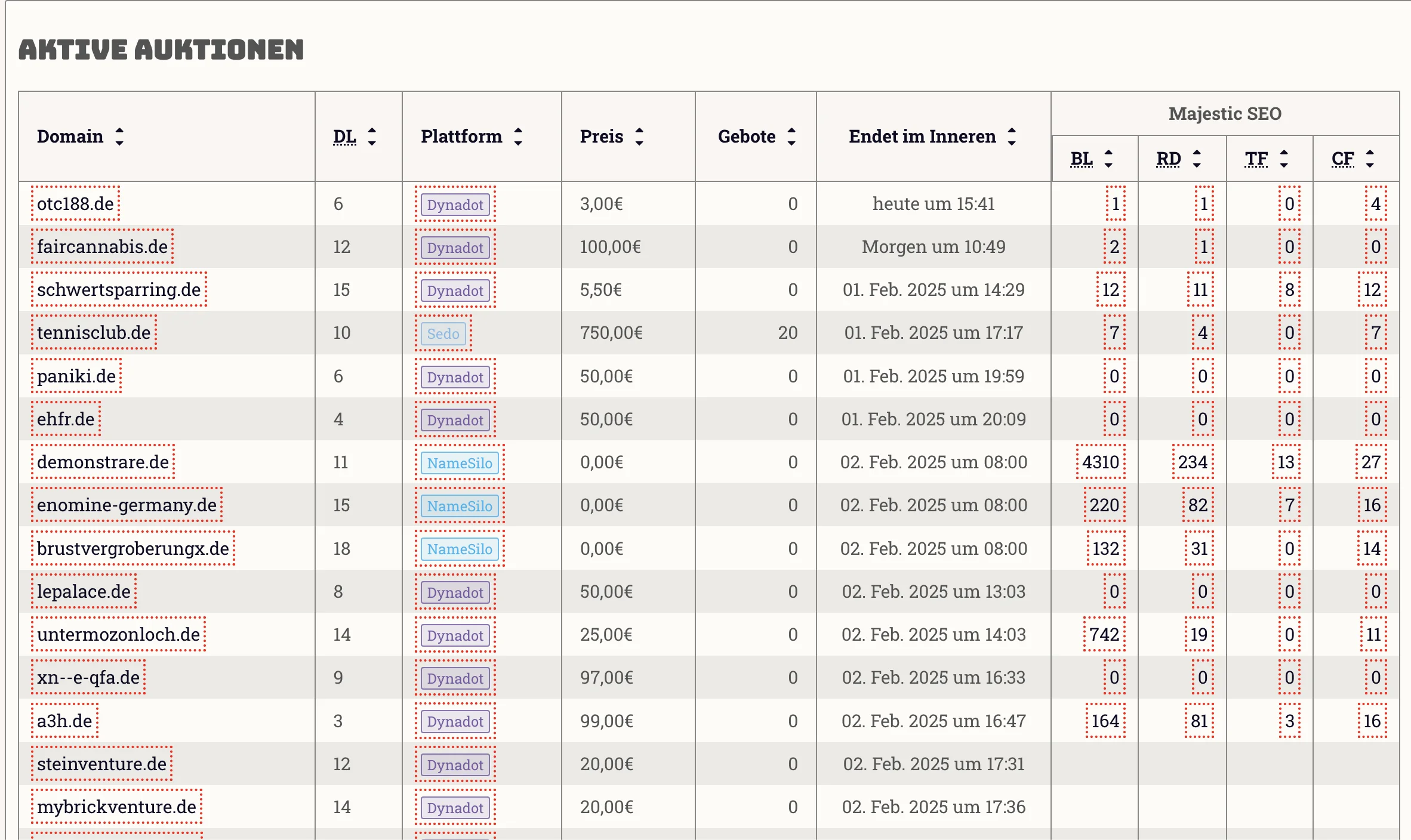Open otc188.de domain link
1411x840 pixels.
[75, 203]
